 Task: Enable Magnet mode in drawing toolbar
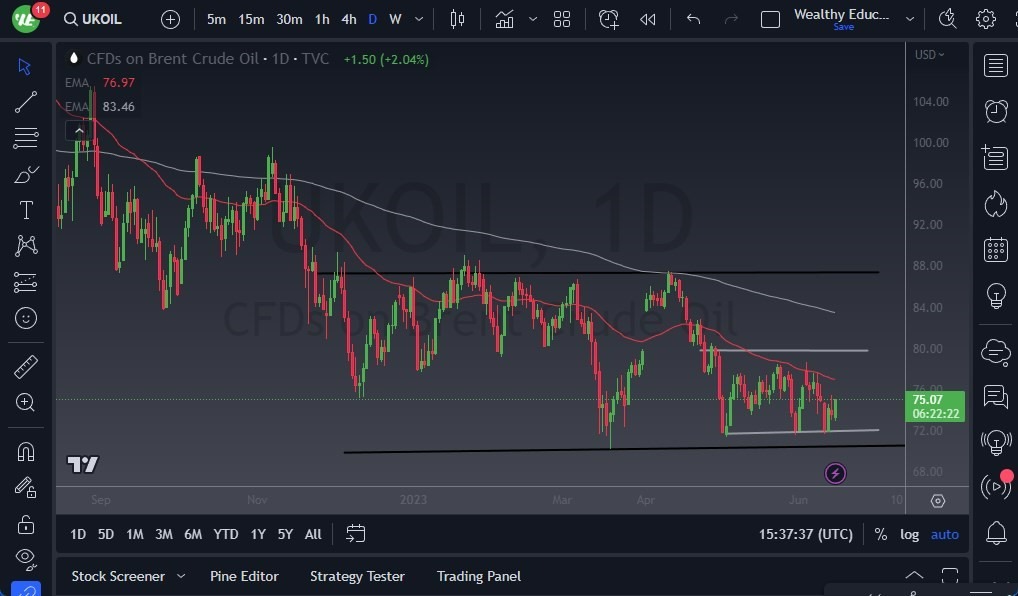[25, 451]
